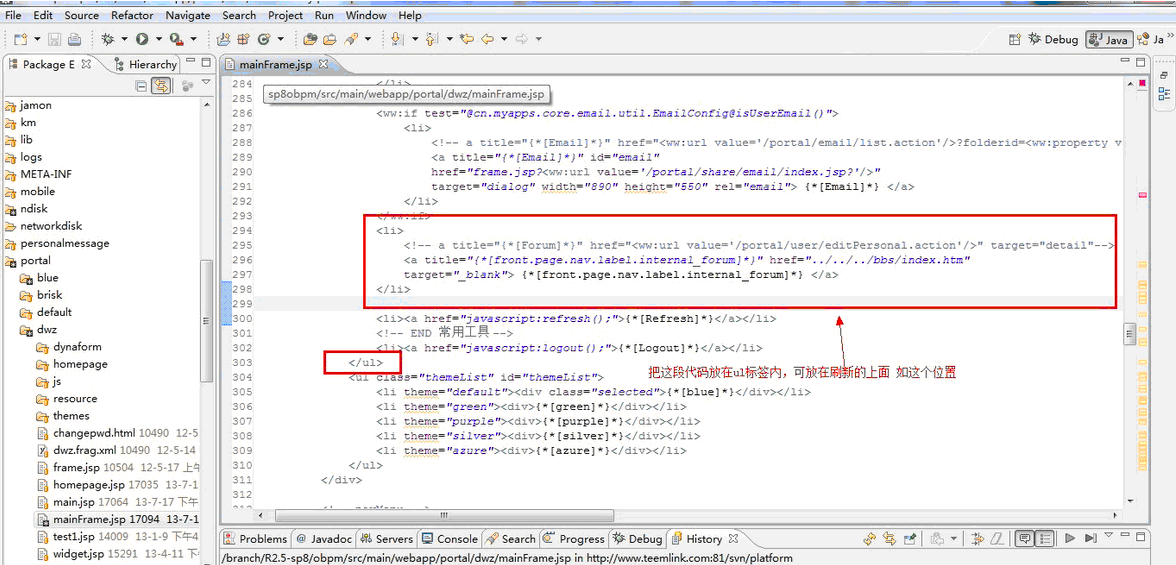
Task: Toggle Show Comment Viewer in History
Action: 1024,538
